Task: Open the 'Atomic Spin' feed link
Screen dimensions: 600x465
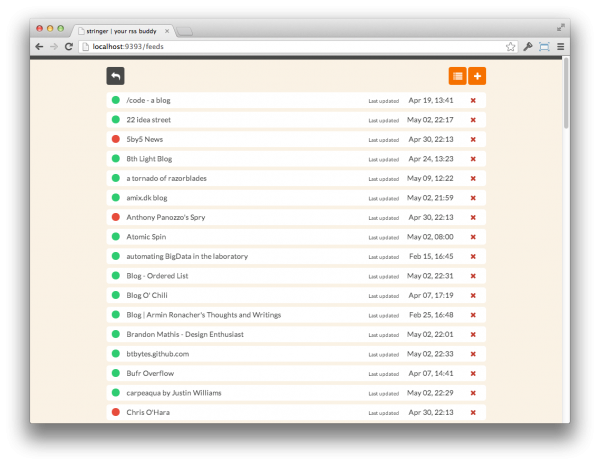Action: 146,237
